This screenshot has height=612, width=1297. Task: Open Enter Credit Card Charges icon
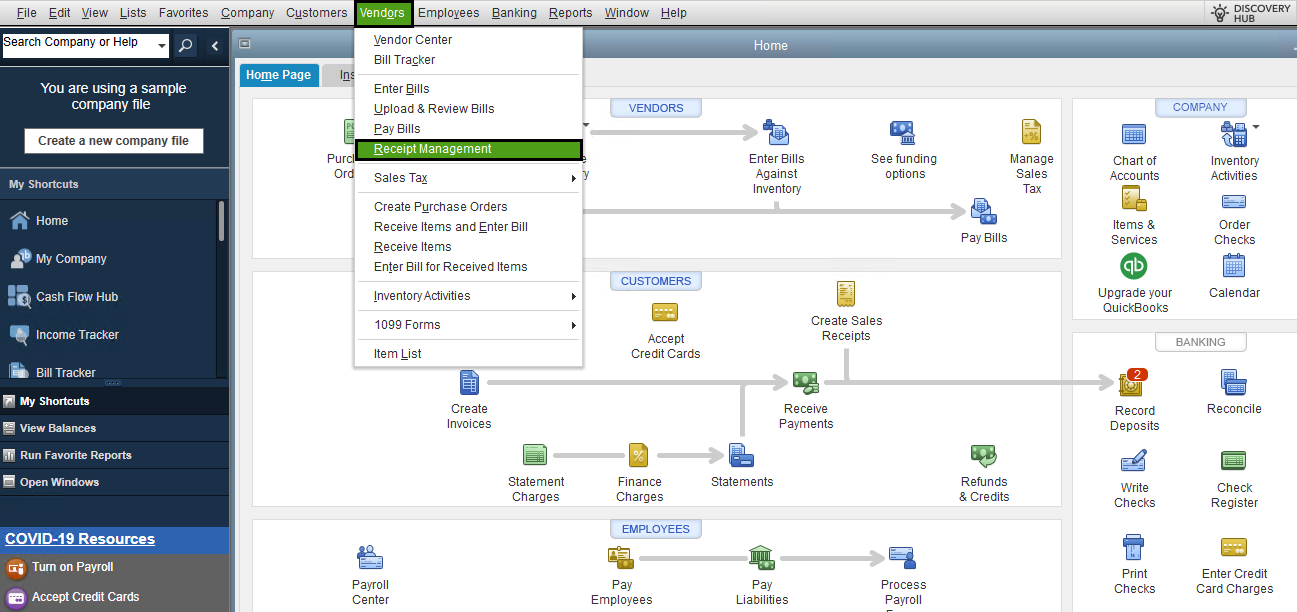[x=1234, y=547]
